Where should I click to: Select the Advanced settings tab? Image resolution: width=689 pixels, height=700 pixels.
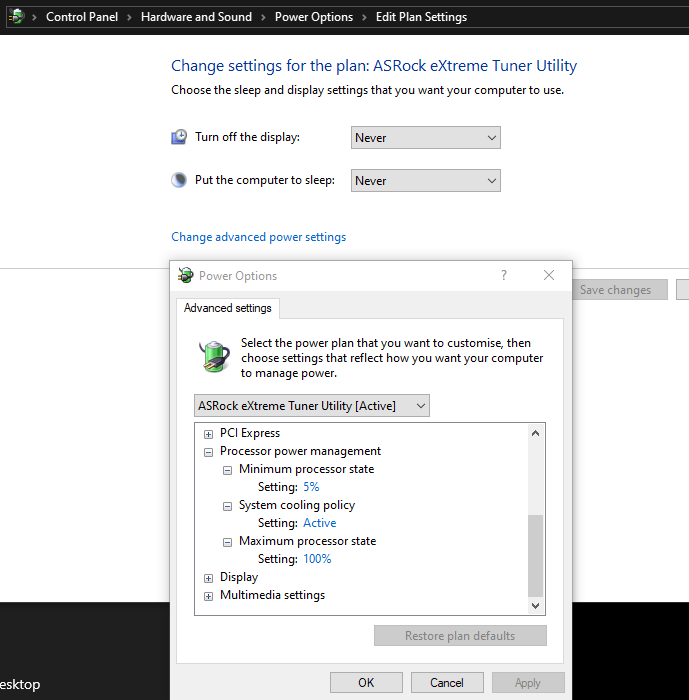[x=228, y=308]
